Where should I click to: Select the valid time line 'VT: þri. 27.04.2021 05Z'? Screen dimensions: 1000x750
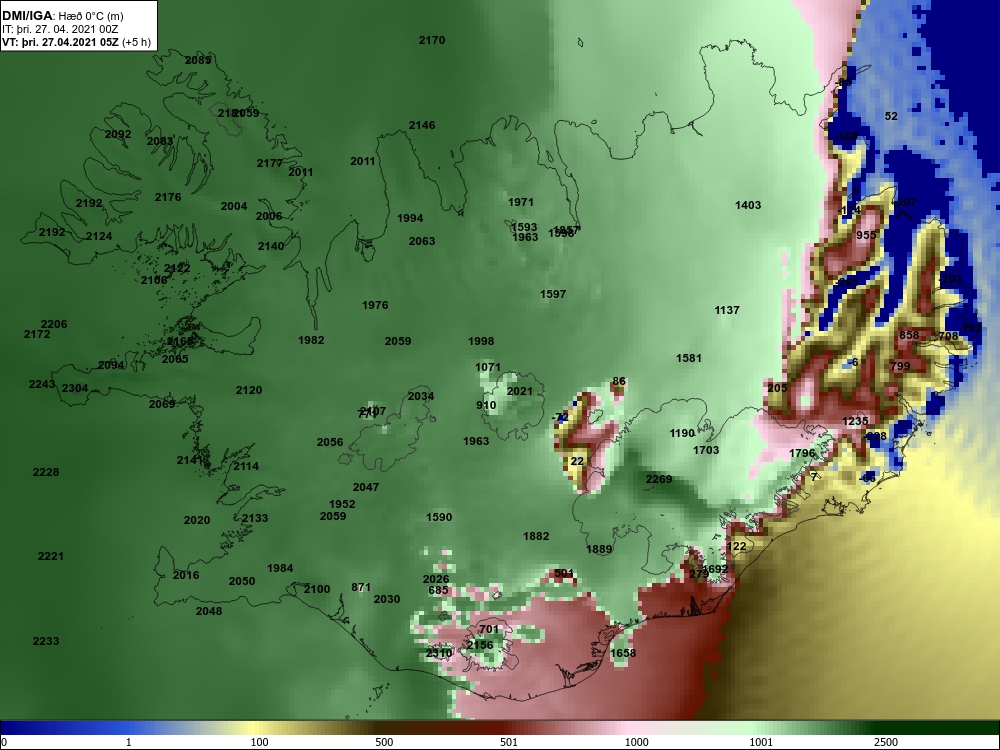(61, 42)
